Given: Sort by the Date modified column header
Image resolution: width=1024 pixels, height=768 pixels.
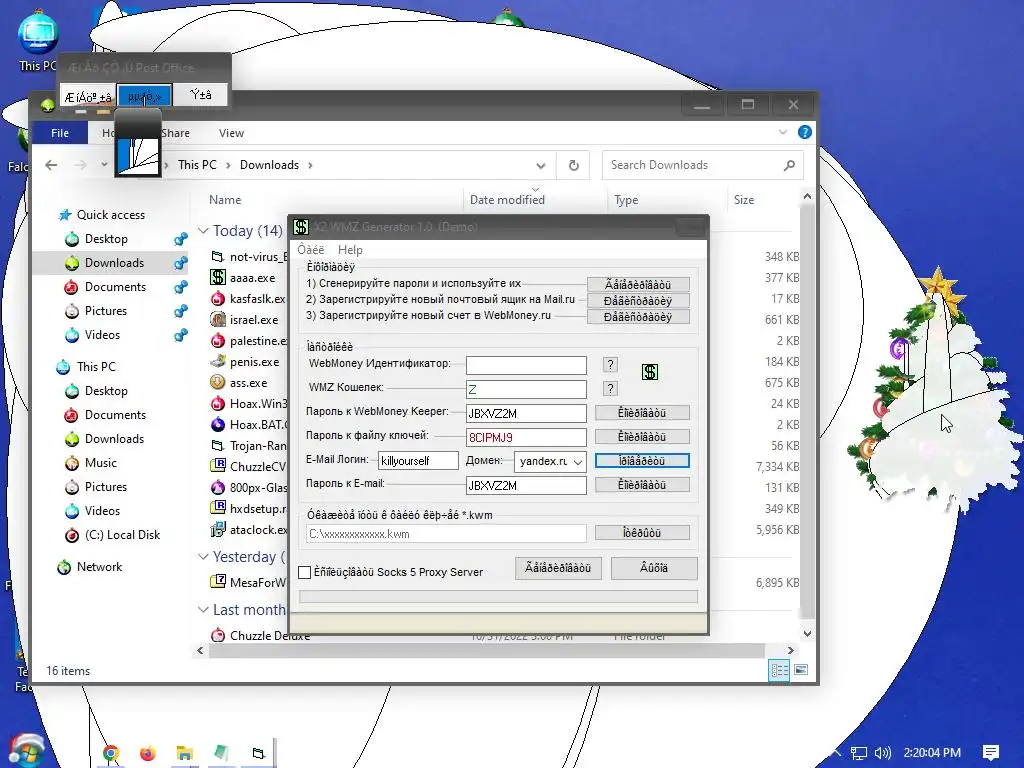Looking at the screenshot, I should point(507,200).
